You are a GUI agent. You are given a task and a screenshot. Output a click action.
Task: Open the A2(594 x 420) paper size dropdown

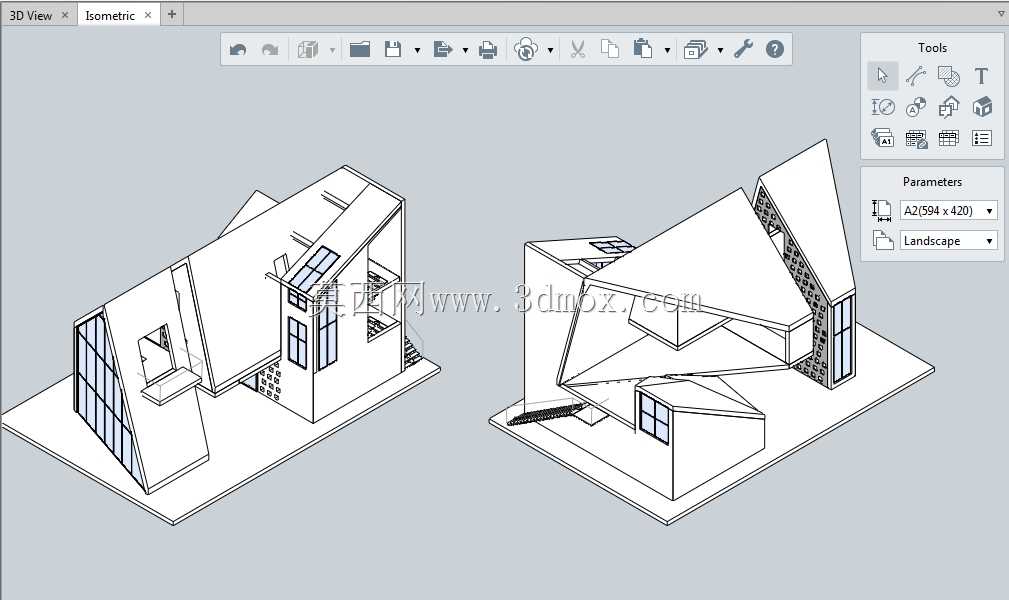pyautogui.click(x=949, y=211)
